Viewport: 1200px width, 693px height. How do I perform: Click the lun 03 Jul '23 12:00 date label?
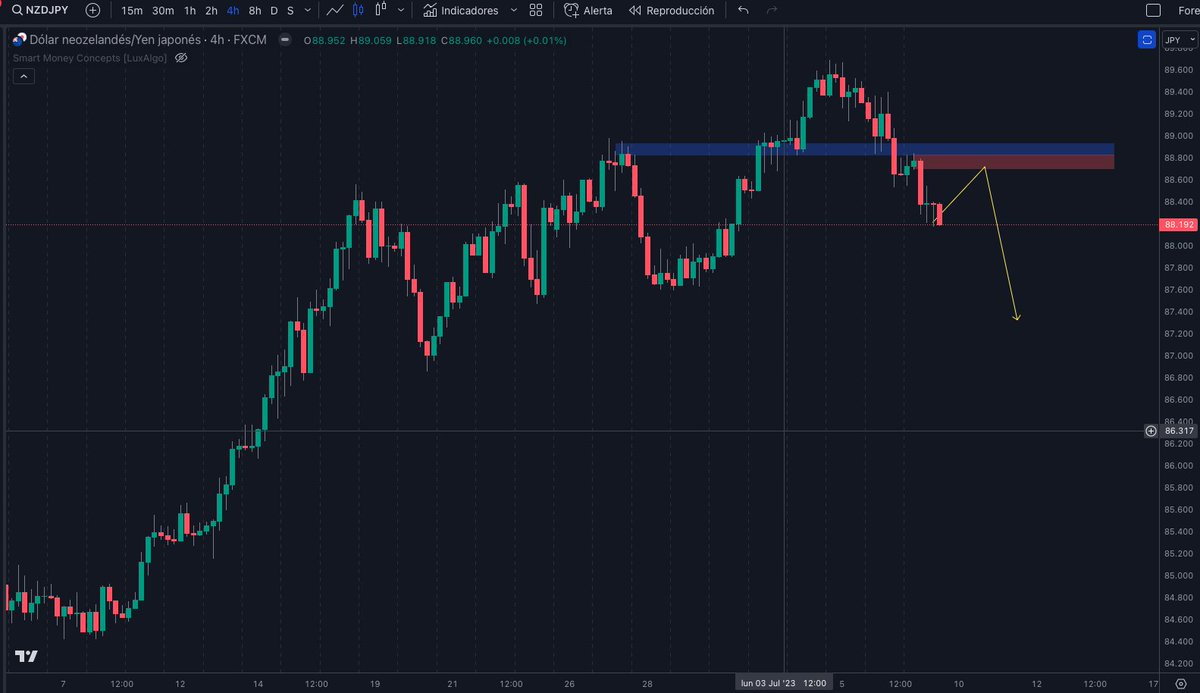783,684
